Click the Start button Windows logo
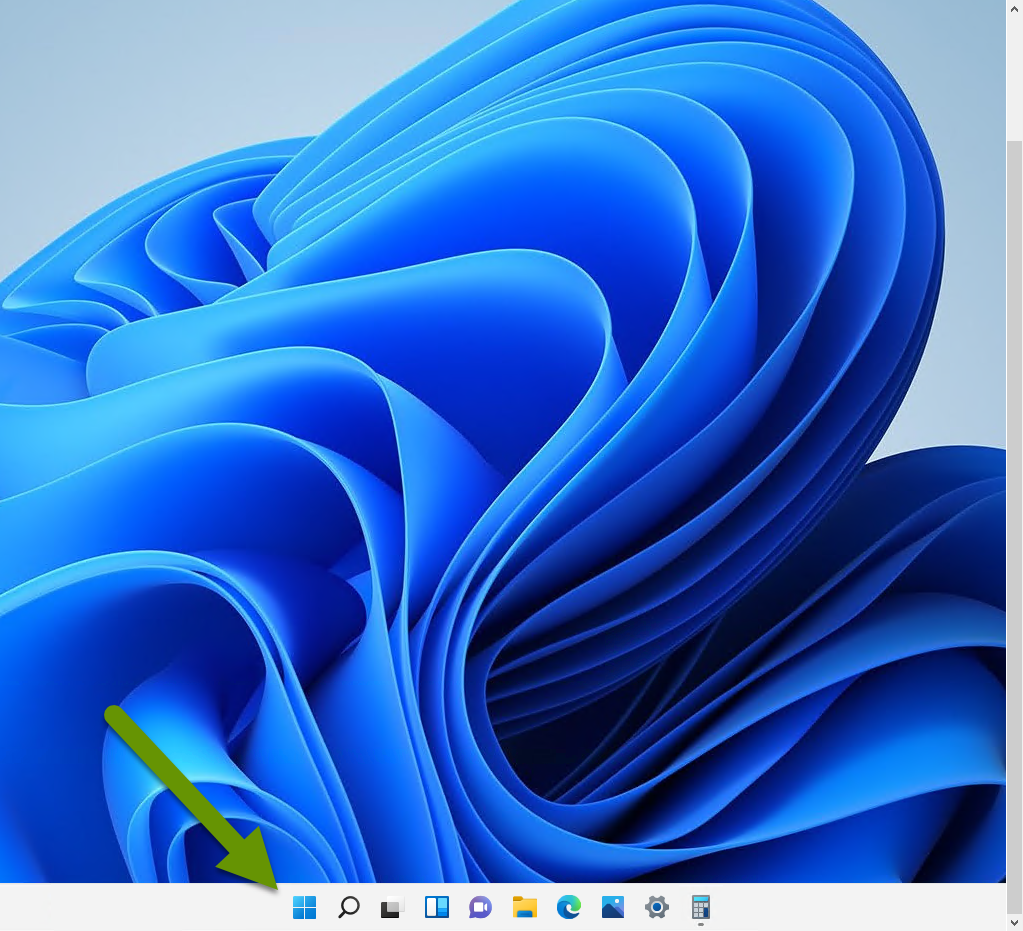Screen dimensions: 1023x931 point(304,908)
